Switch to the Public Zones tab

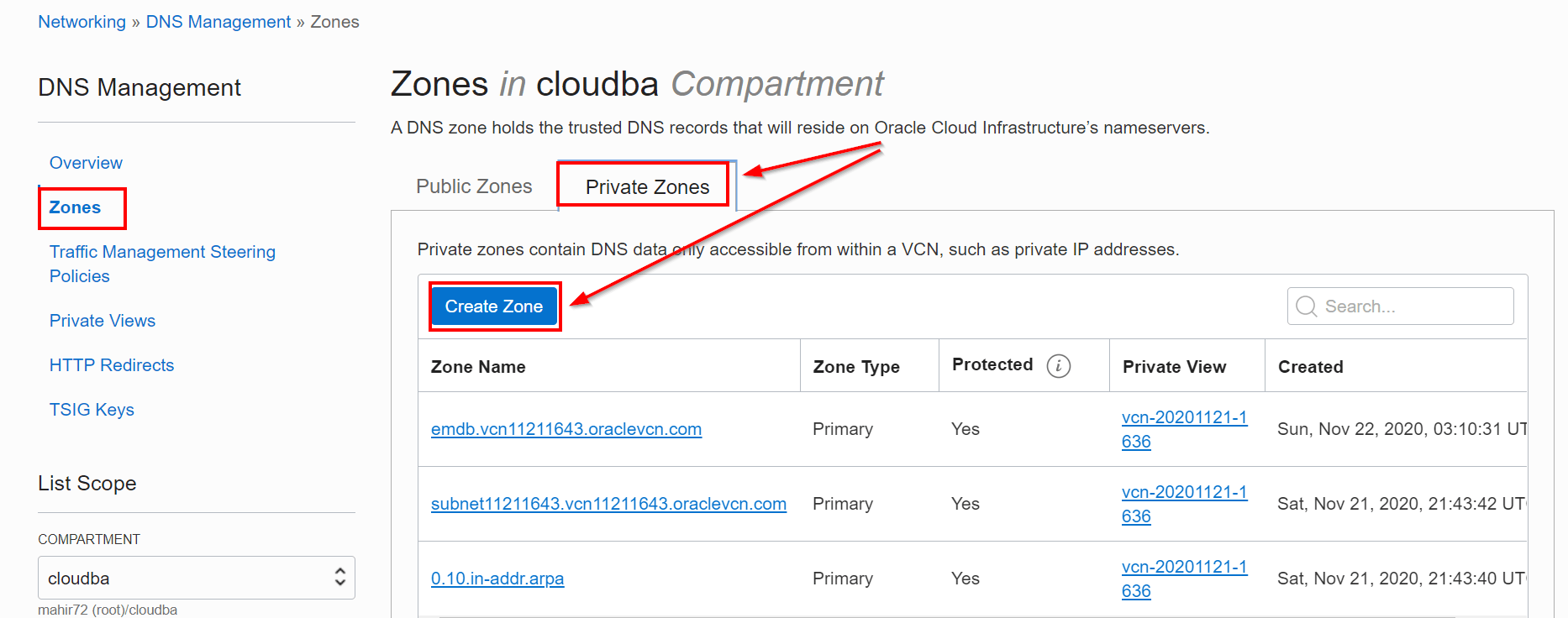pyautogui.click(x=474, y=186)
